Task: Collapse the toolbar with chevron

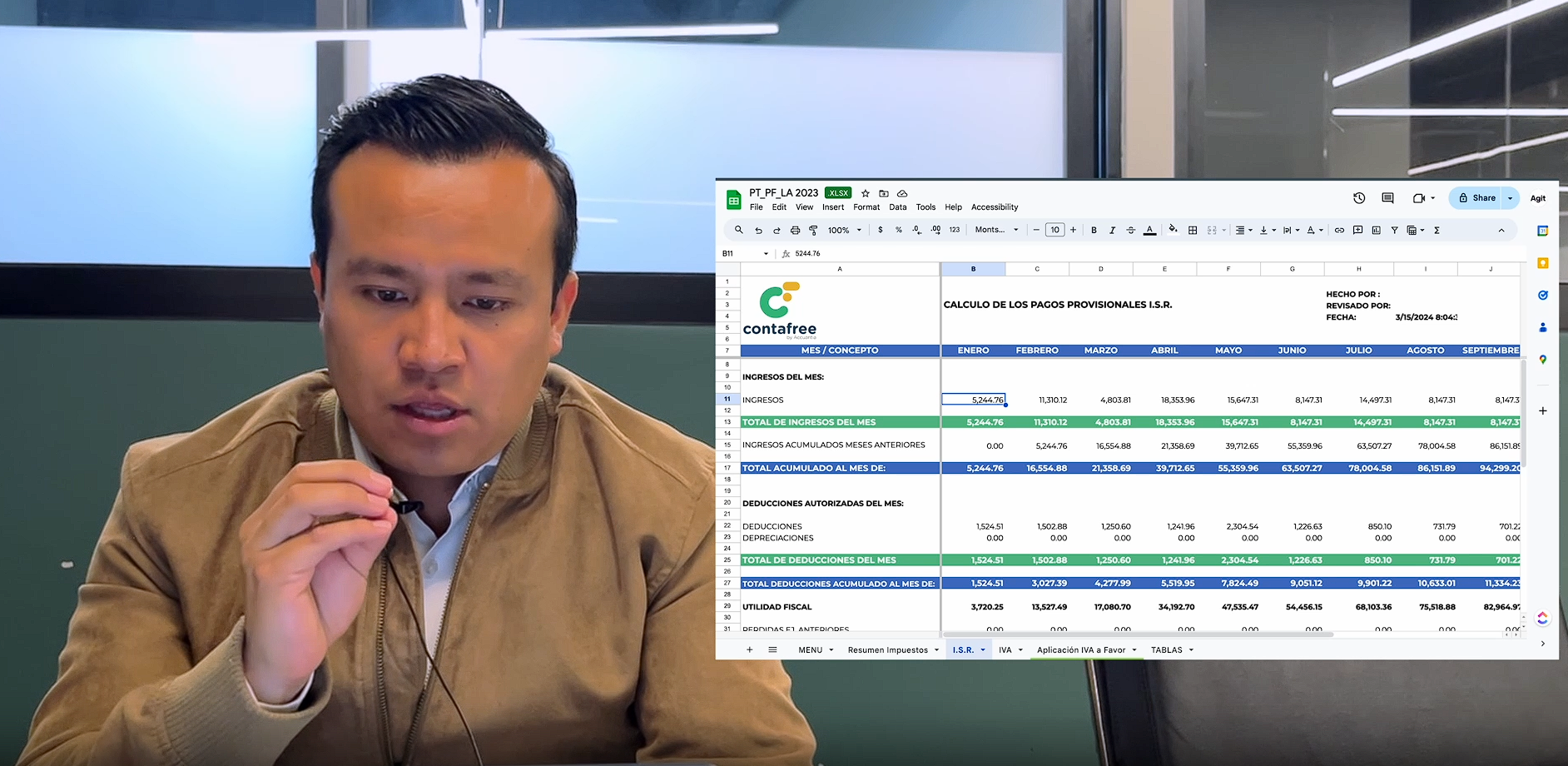Action: (1501, 231)
